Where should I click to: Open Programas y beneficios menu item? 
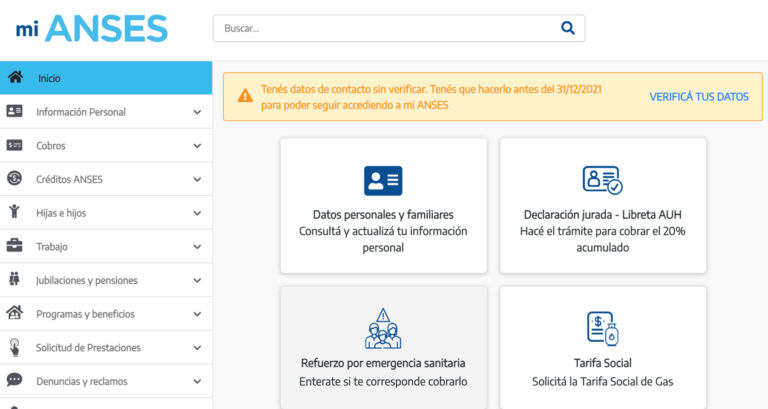pos(106,314)
